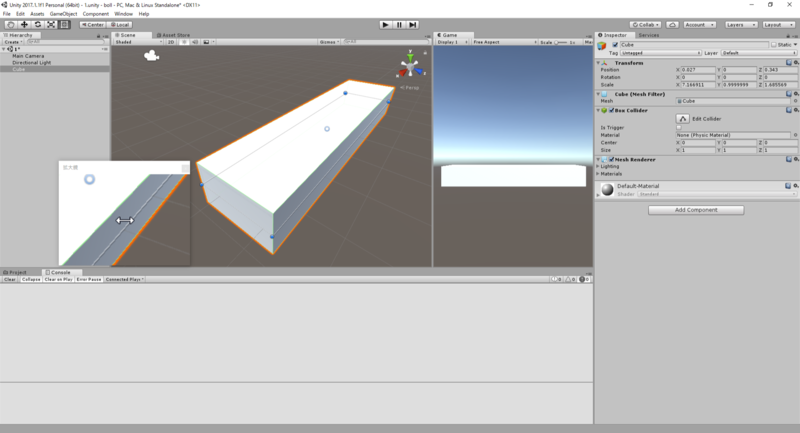Select the Hand tool in the toolbar
Screen dimensions: 800x433
pos(11,24)
